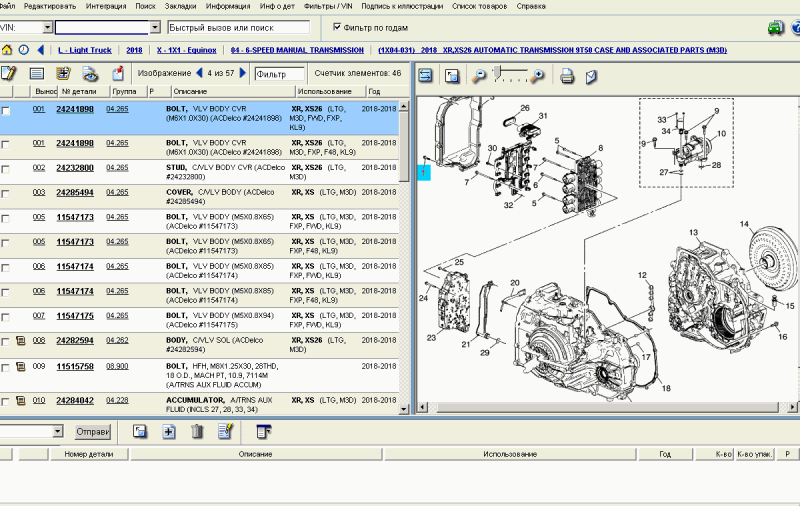Open group link 08.900 in list
The width and height of the screenshot is (800, 506).
117,366
